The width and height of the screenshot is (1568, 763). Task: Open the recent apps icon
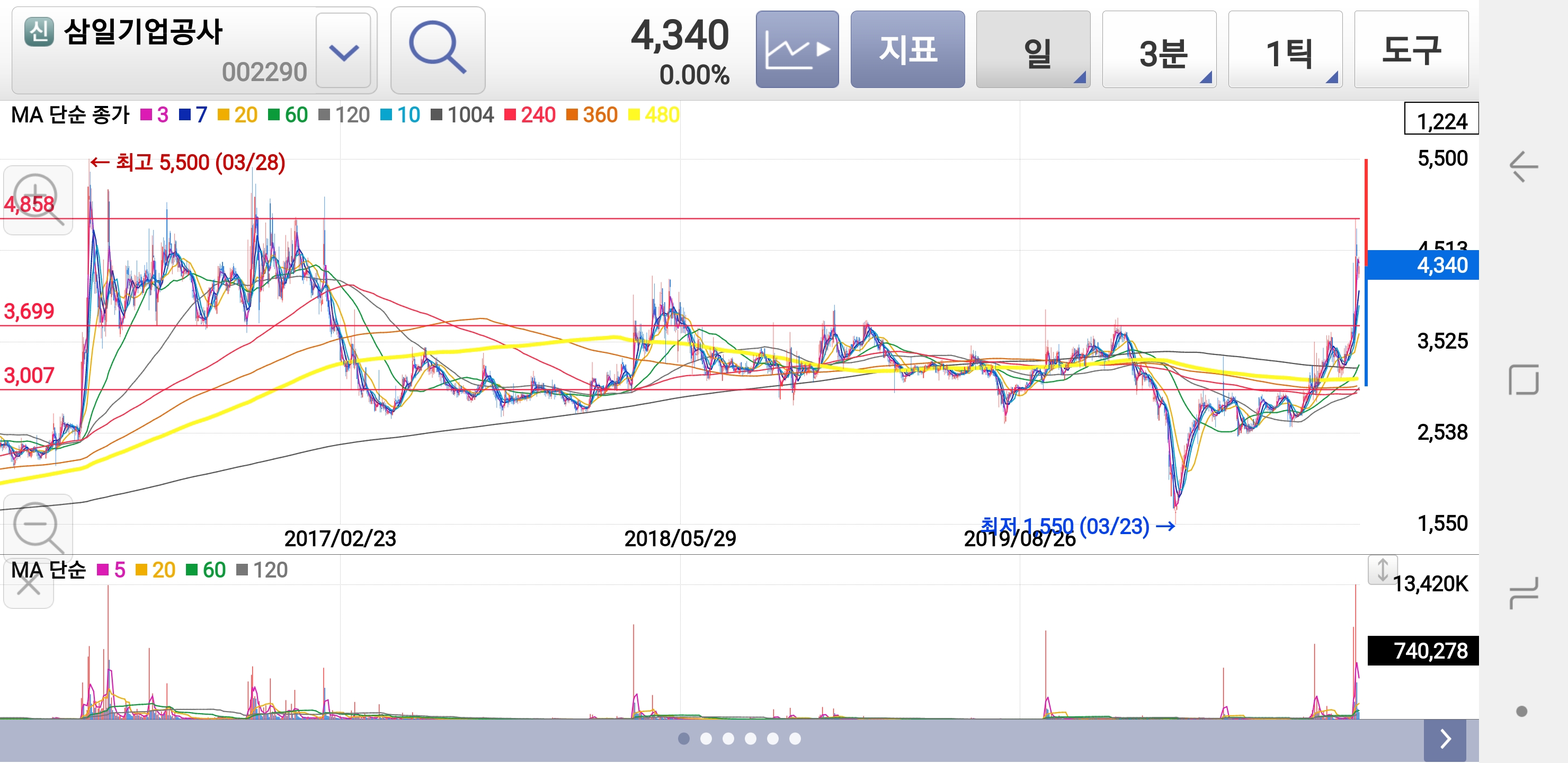1523,593
